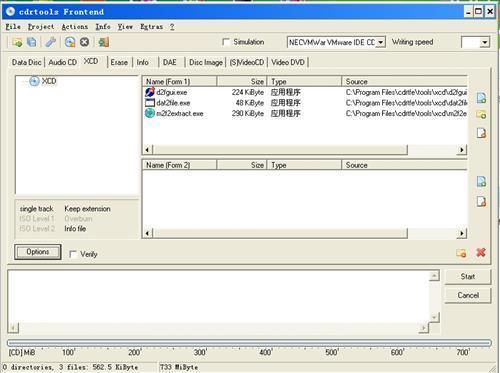The width and height of the screenshot is (500, 373).
Task: Switch to the Disc Image tab
Action: click(206, 62)
